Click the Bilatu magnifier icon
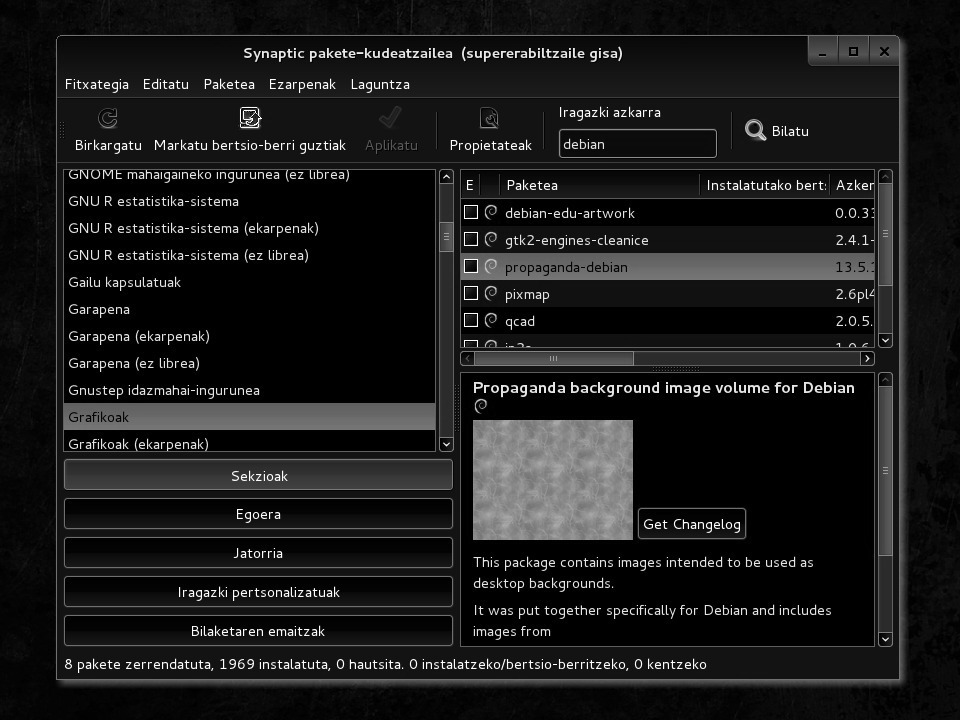Image resolution: width=960 pixels, height=720 pixels. 755,130
